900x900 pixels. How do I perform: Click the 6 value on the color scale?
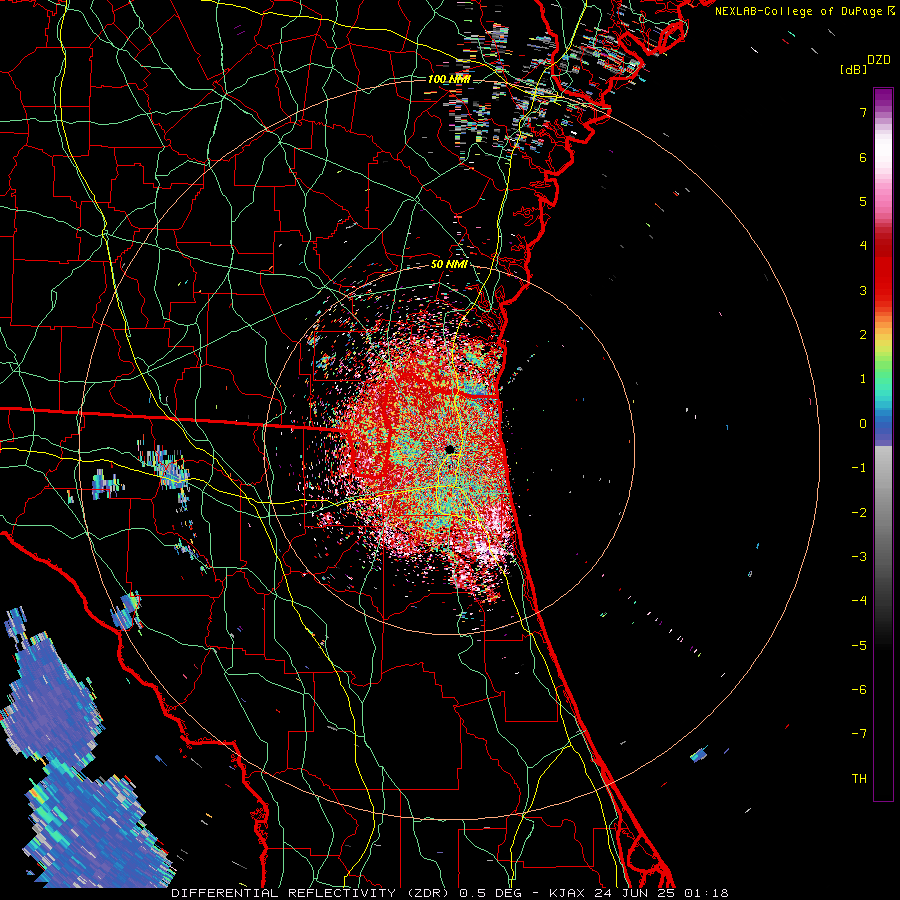(x=863, y=157)
